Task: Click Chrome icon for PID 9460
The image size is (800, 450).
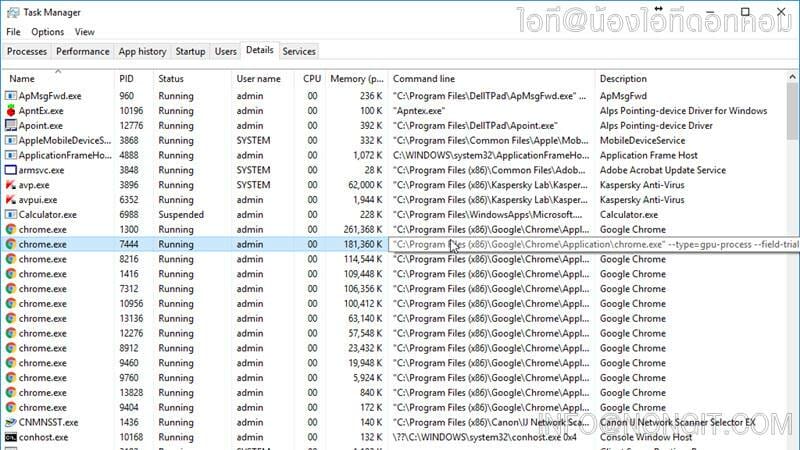Action: click(11, 363)
